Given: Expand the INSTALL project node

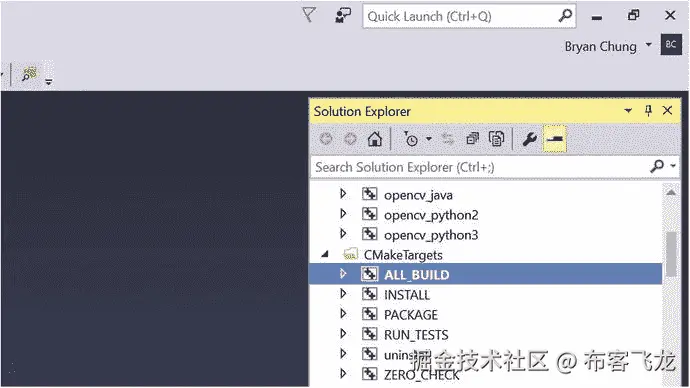Looking at the screenshot, I should pyautogui.click(x=343, y=293).
